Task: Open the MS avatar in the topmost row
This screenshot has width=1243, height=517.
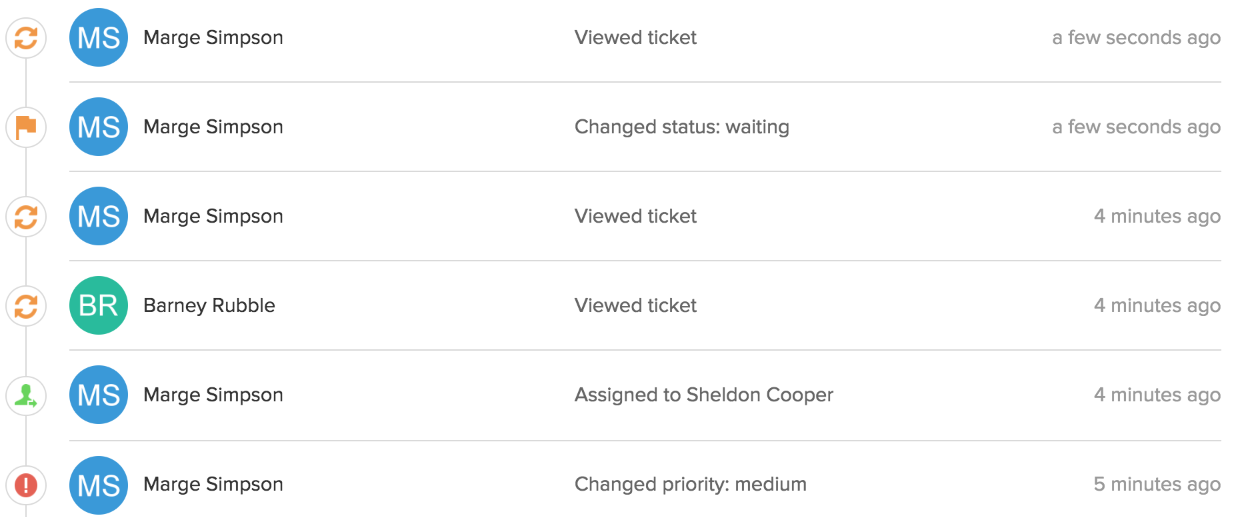Action: pos(99,38)
